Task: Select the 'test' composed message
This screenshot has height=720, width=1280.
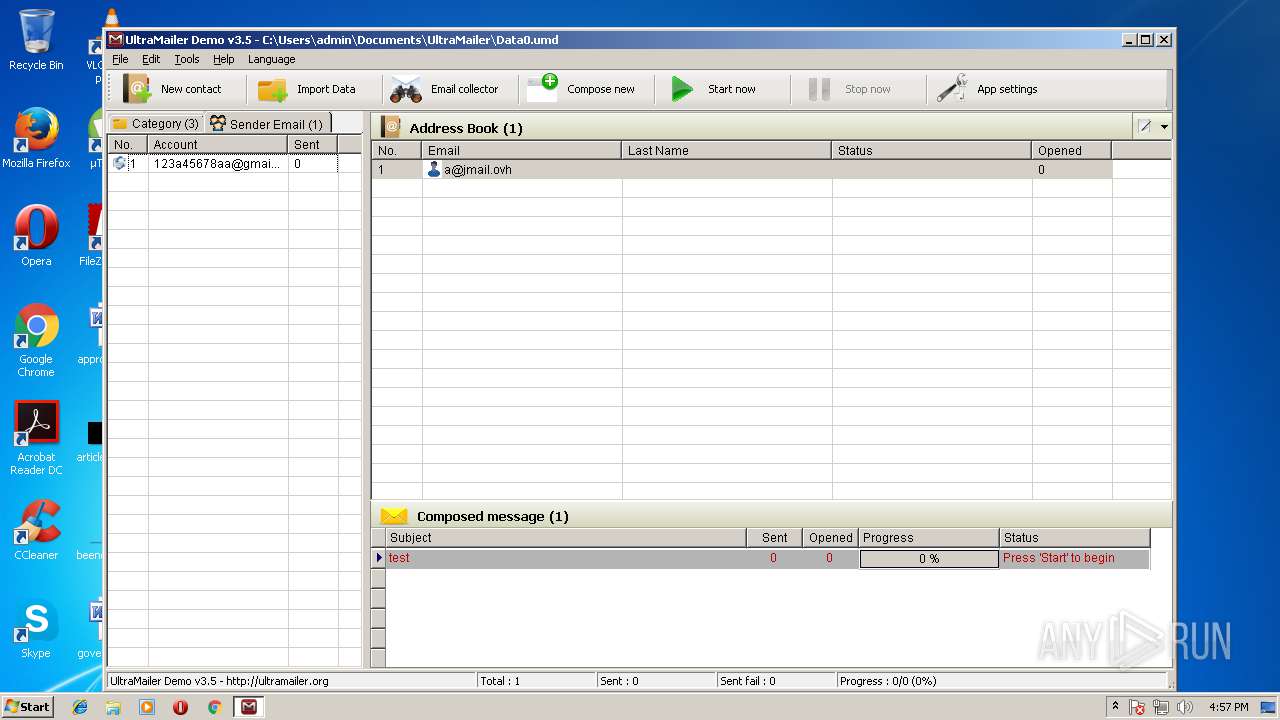Action: pos(566,558)
